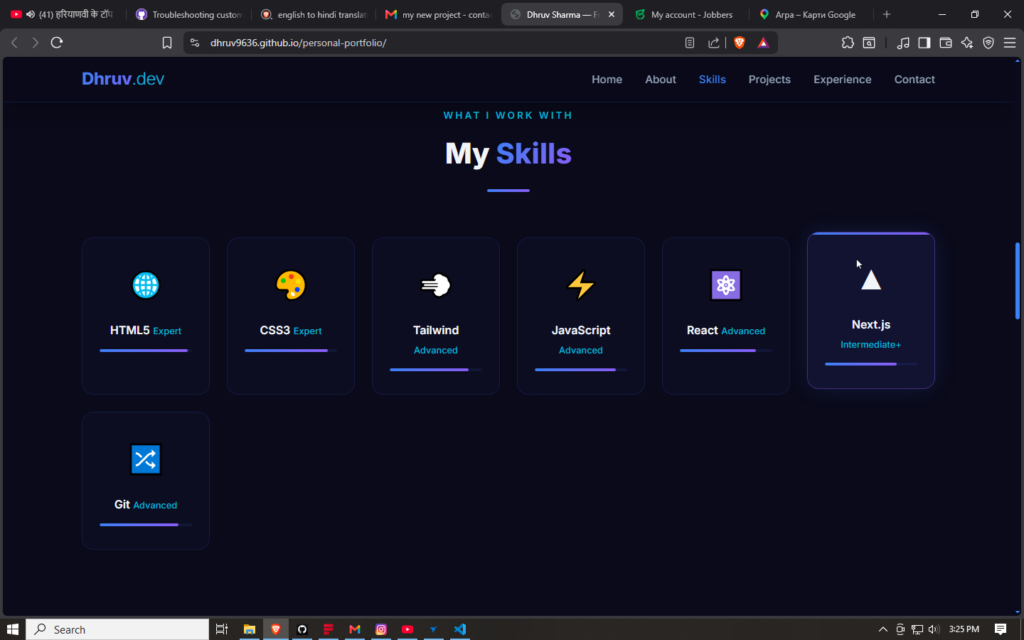The image size is (1024, 640).
Task: Click the Tailwind wind icon
Action: point(436,285)
